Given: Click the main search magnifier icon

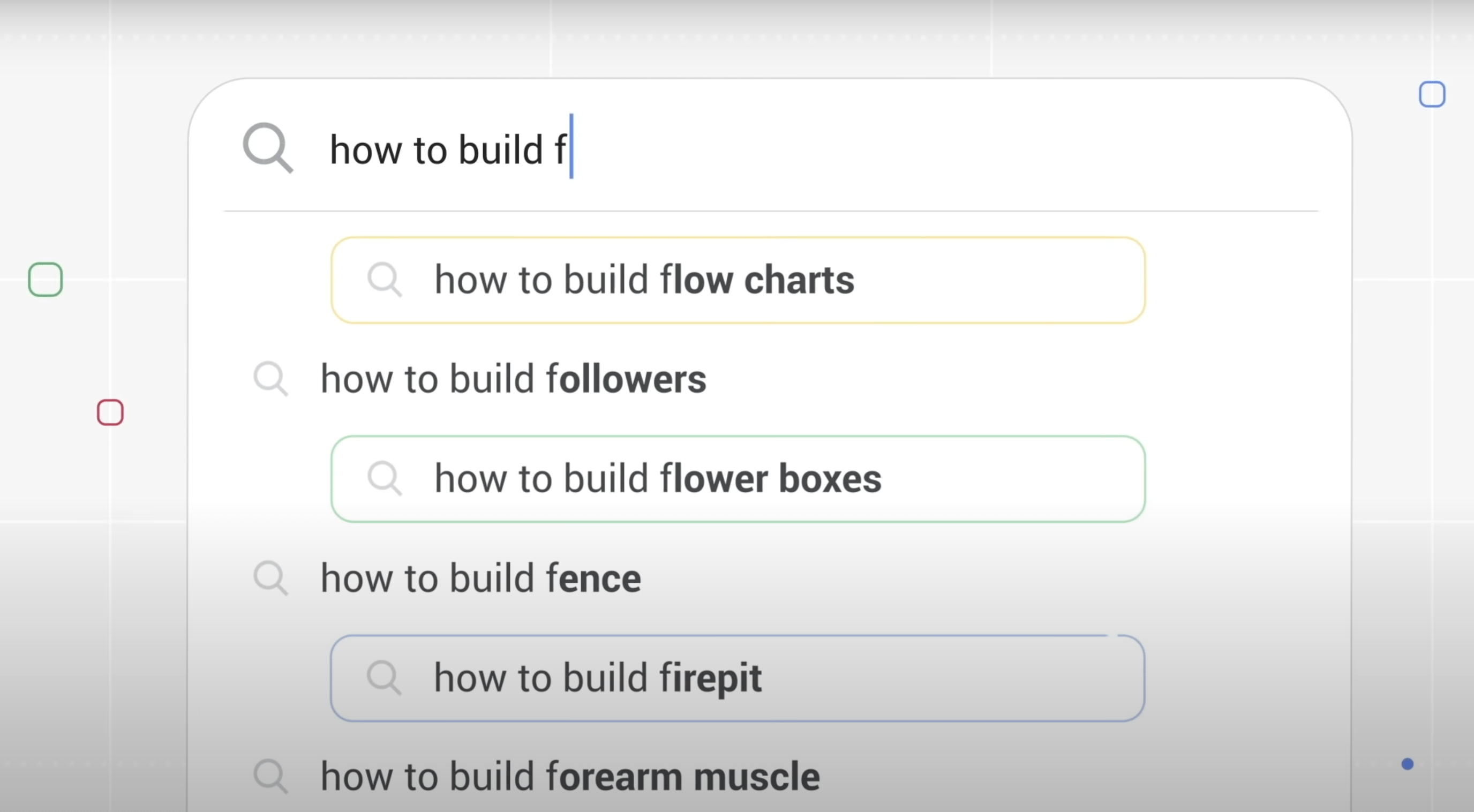Looking at the screenshot, I should click(268, 148).
